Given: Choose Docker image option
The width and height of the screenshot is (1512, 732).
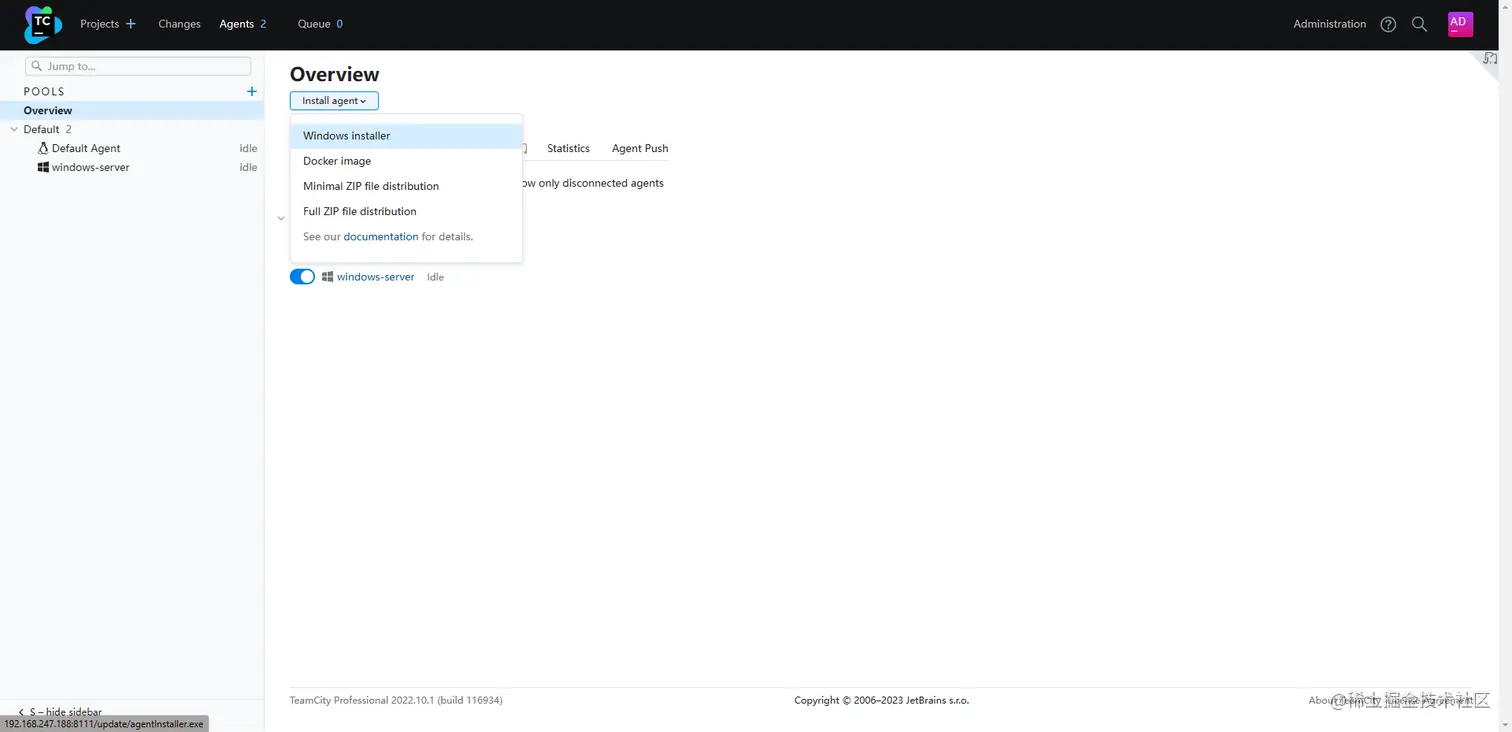Looking at the screenshot, I should pyautogui.click(x=406, y=161).
